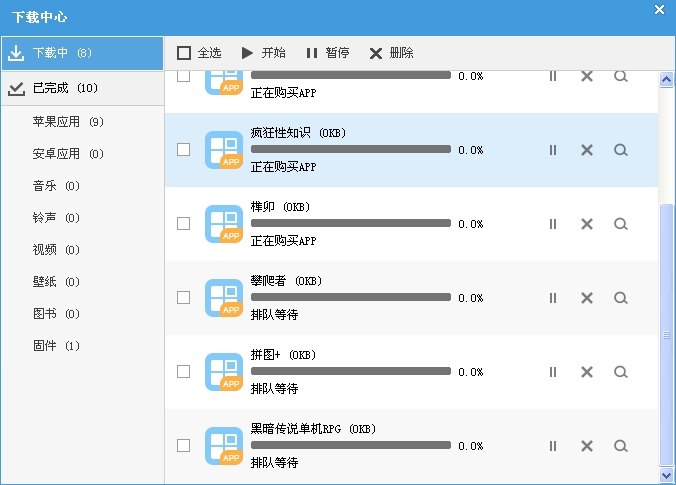Click magnifier icon for 攀爬者 row
676x485 pixels.
pyautogui.click(x=621, y=298)
